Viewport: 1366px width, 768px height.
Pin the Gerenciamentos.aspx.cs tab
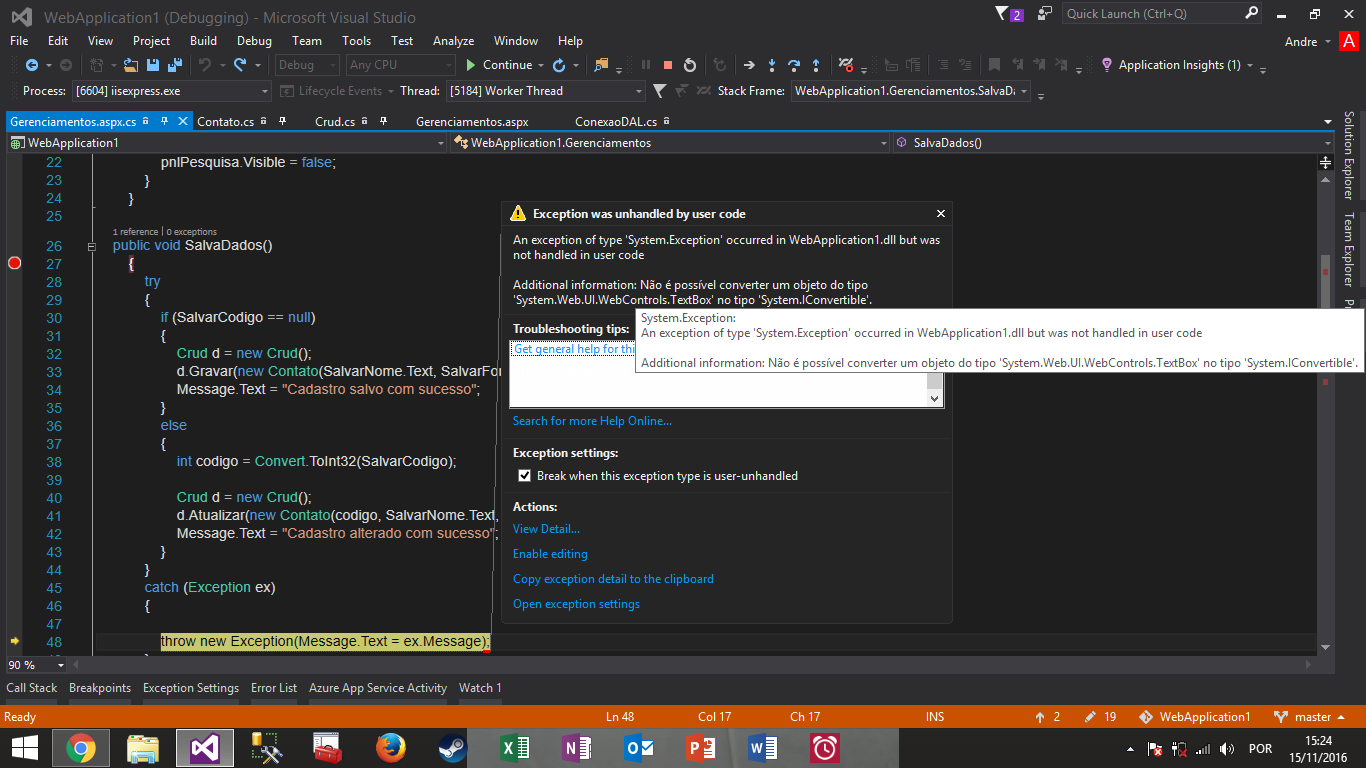[x=165, y=121]
